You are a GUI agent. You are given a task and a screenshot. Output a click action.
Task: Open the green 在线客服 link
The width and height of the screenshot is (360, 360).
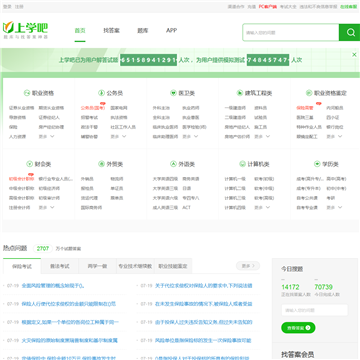(349, 7)
